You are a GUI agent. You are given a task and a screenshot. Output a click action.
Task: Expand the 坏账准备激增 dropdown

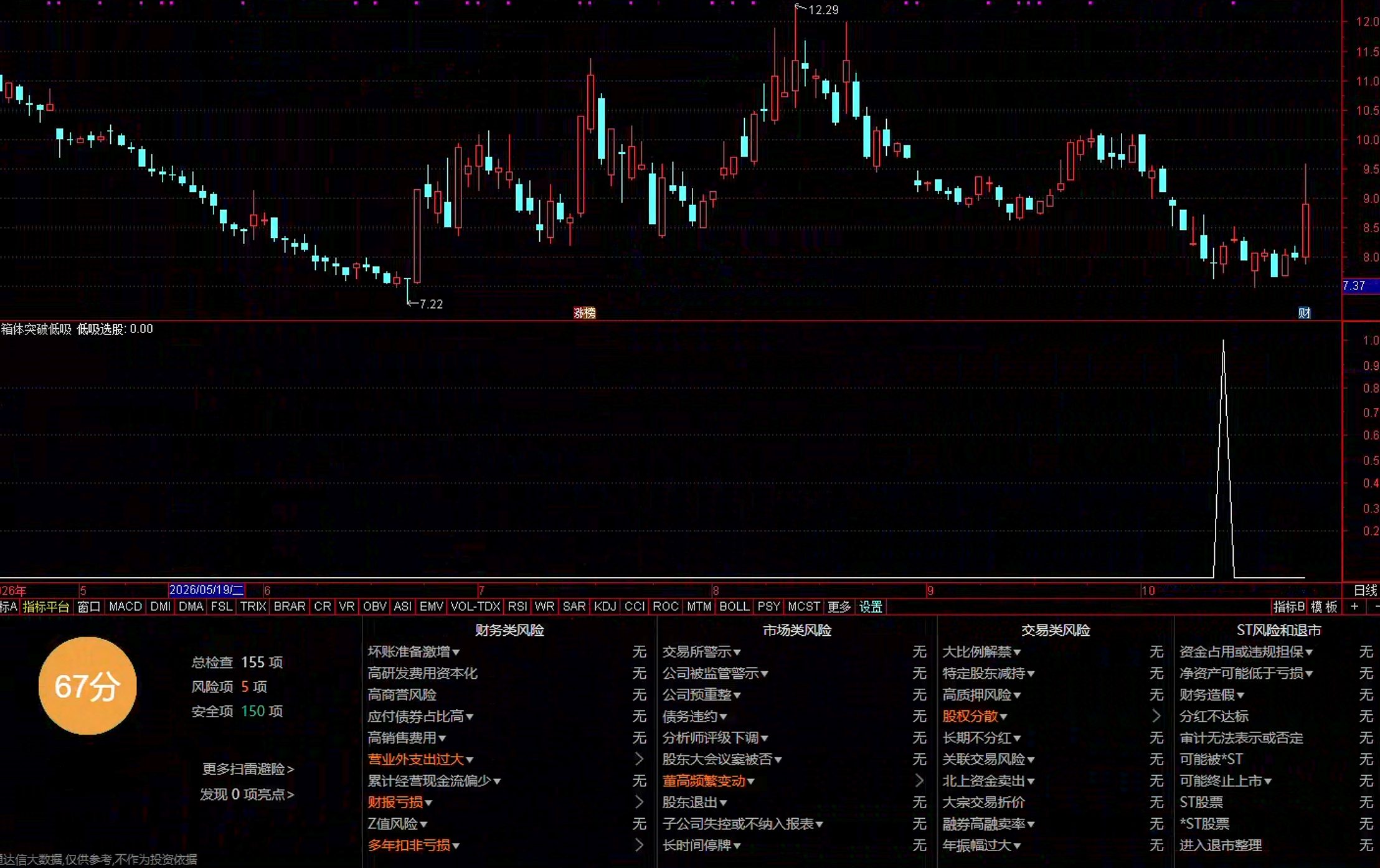(x=456, y=652)
